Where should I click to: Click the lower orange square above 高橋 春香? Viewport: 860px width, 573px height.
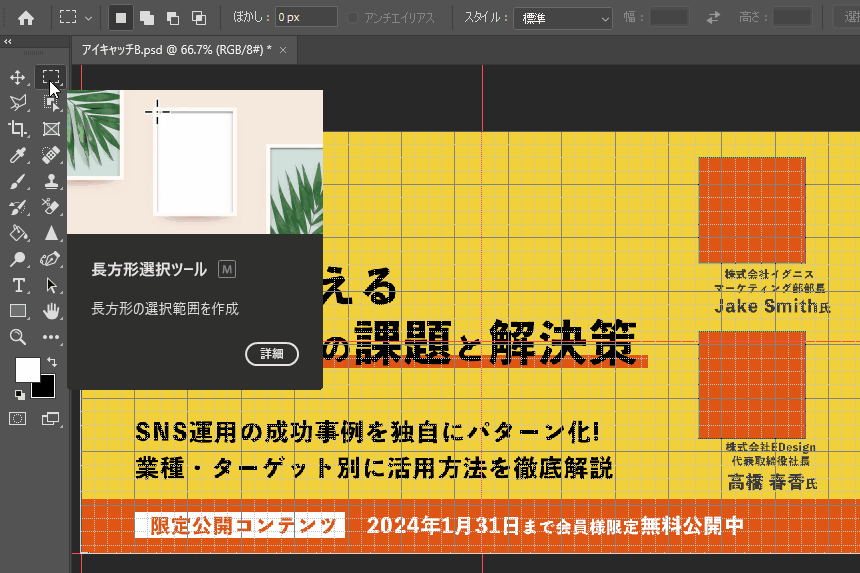coord(752,385)
